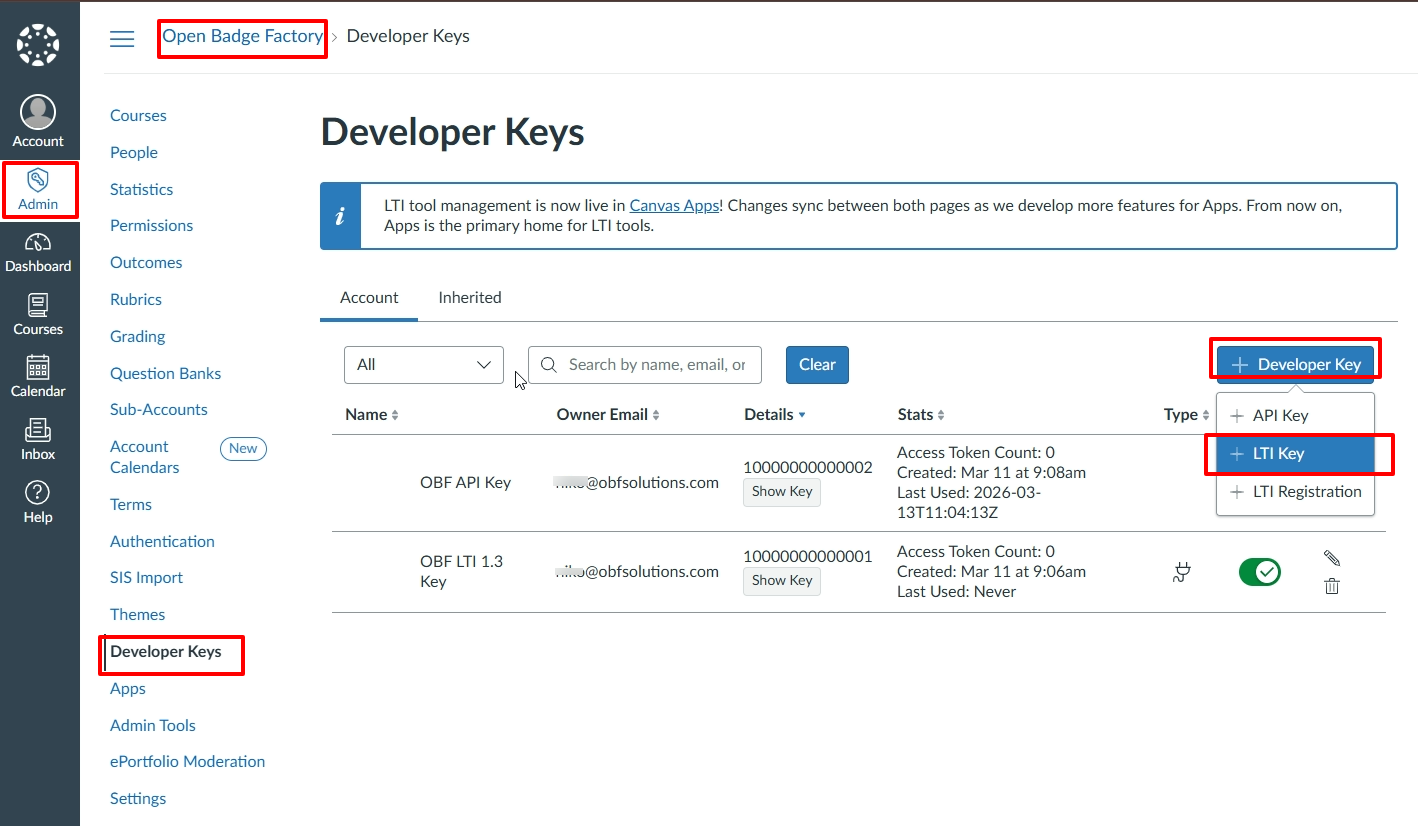The height and width of the screenshot is (826, 1418).
Task: Open the Authentication sidebar link
Action: pyautogui.click(x=162, y=542)
